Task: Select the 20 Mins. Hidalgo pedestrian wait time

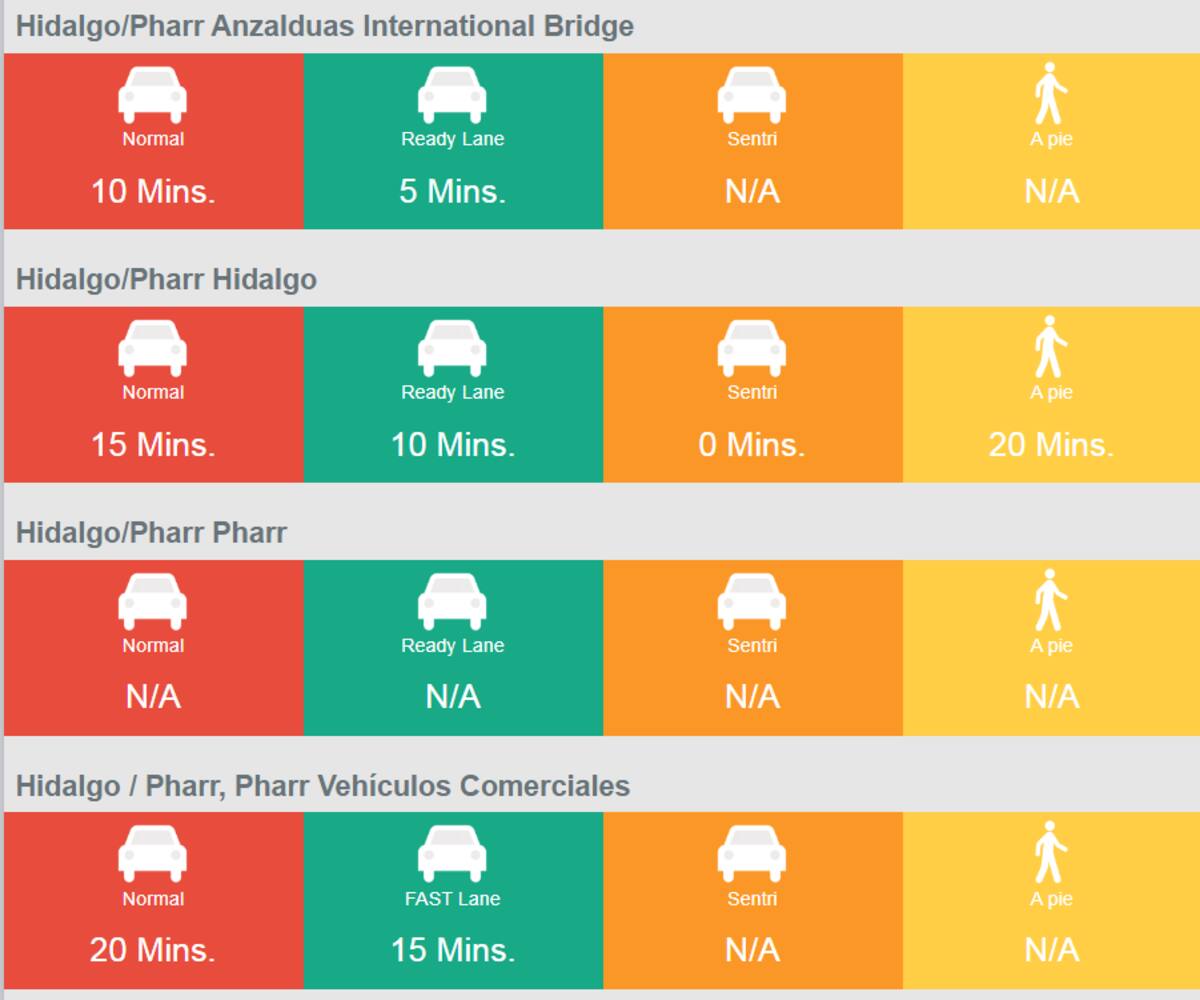Action: (x=1051, y=445)
